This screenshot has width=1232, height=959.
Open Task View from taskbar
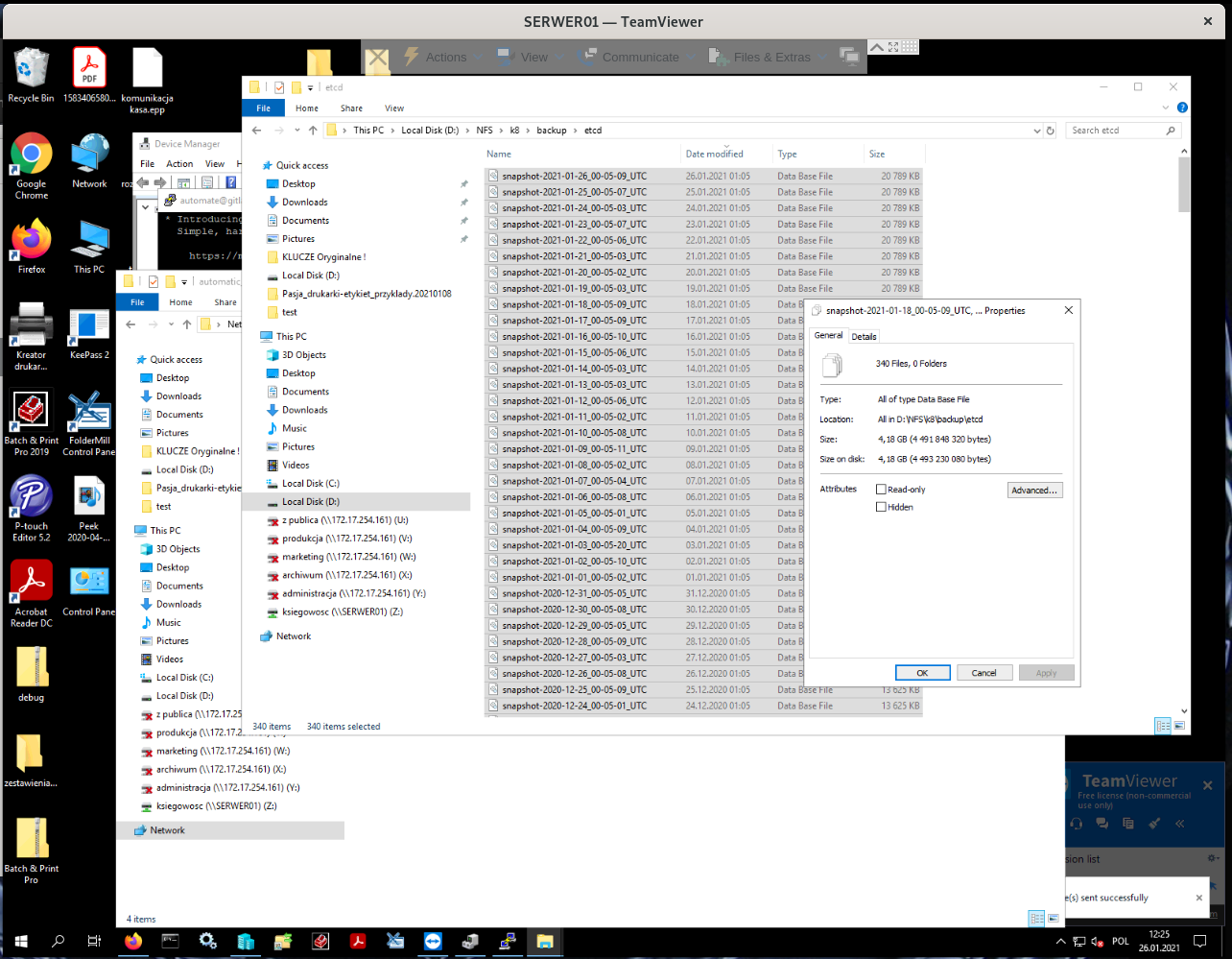click(94, 942)
